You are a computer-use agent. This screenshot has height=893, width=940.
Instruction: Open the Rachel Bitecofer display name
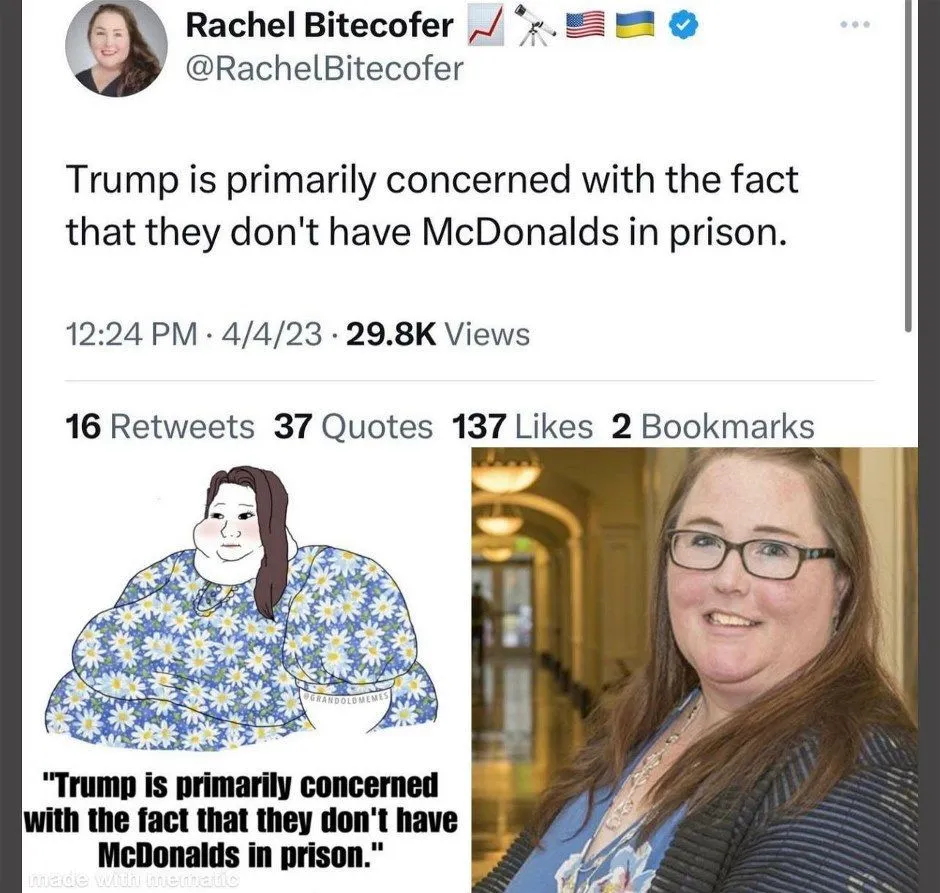[320, 25]
